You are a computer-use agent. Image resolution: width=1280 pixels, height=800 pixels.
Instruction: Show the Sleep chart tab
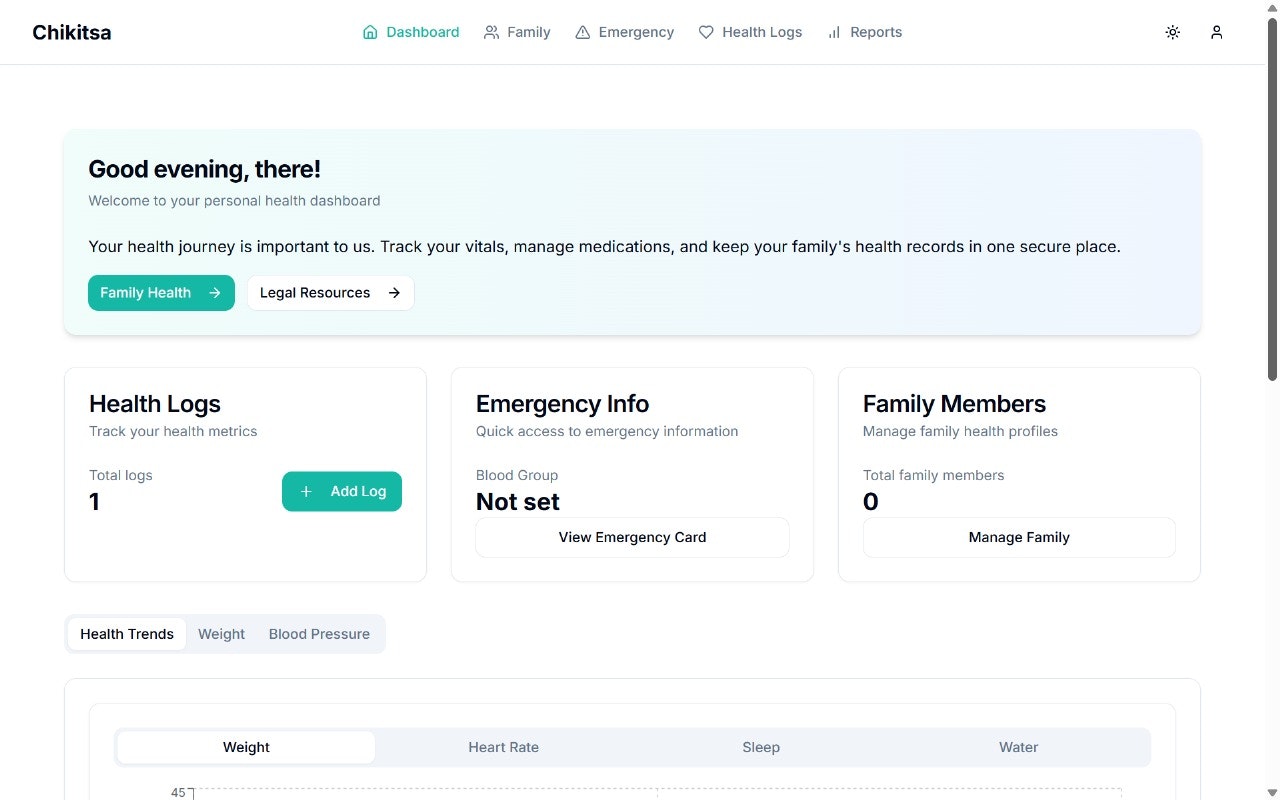point(761,747)
